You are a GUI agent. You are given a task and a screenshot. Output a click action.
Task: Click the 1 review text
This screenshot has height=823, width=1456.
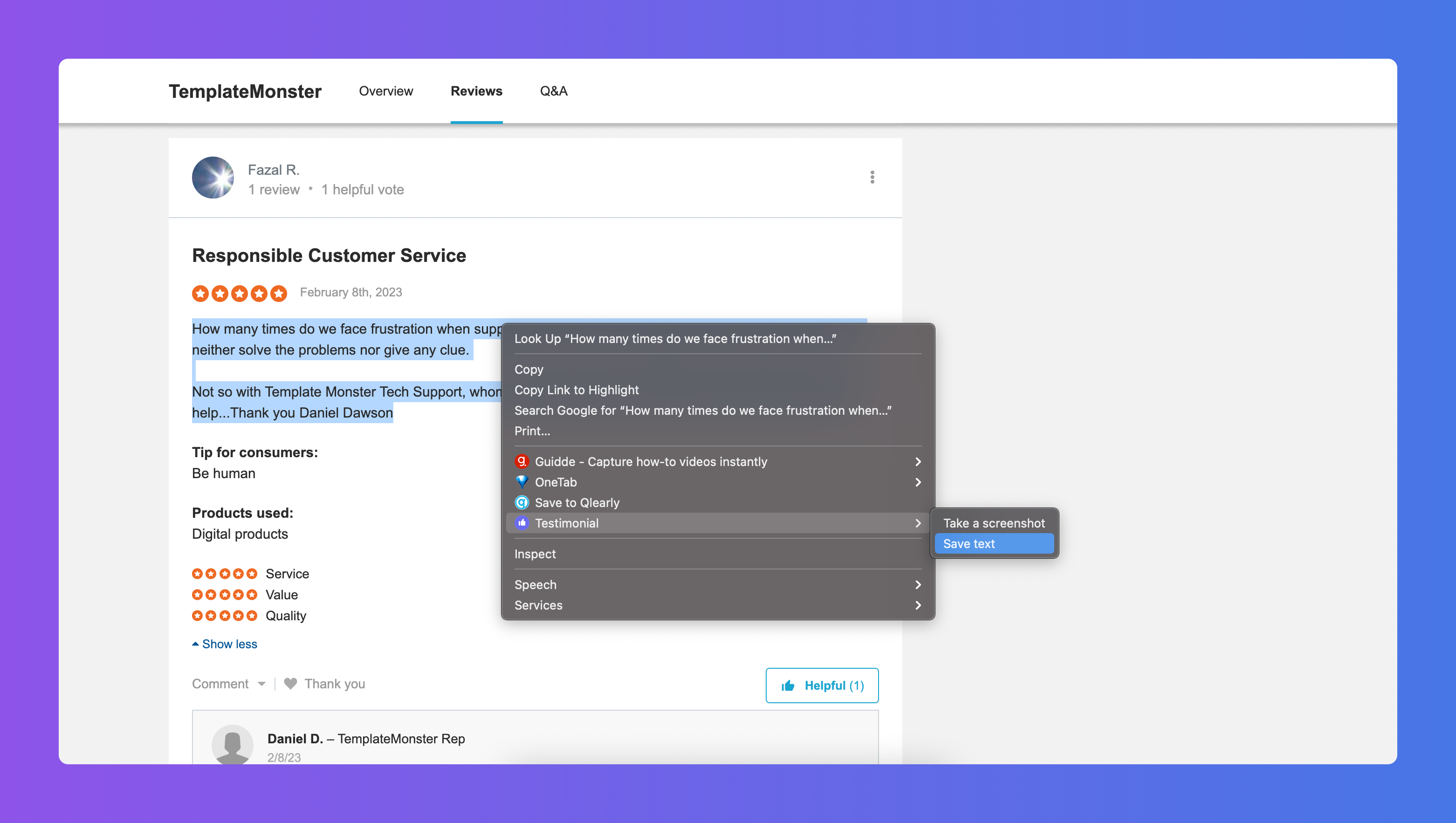274,189
